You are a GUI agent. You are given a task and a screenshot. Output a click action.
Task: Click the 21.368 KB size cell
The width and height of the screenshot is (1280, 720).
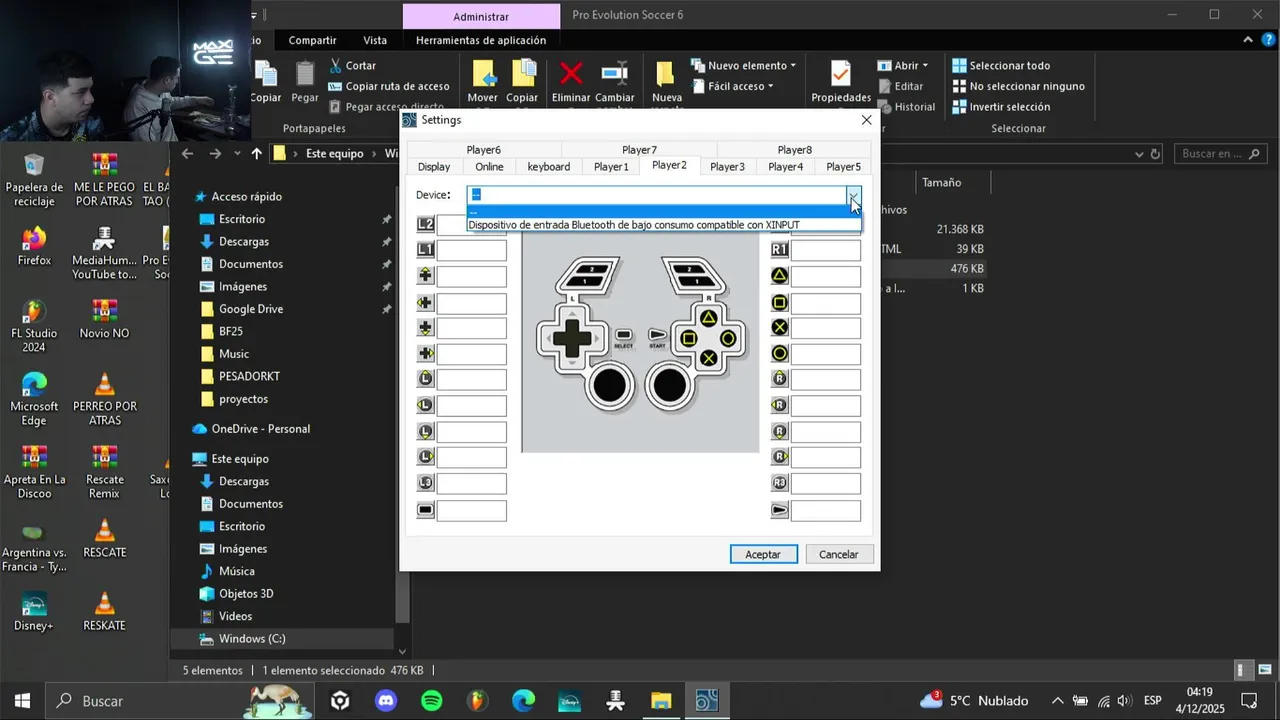(959, 229)
